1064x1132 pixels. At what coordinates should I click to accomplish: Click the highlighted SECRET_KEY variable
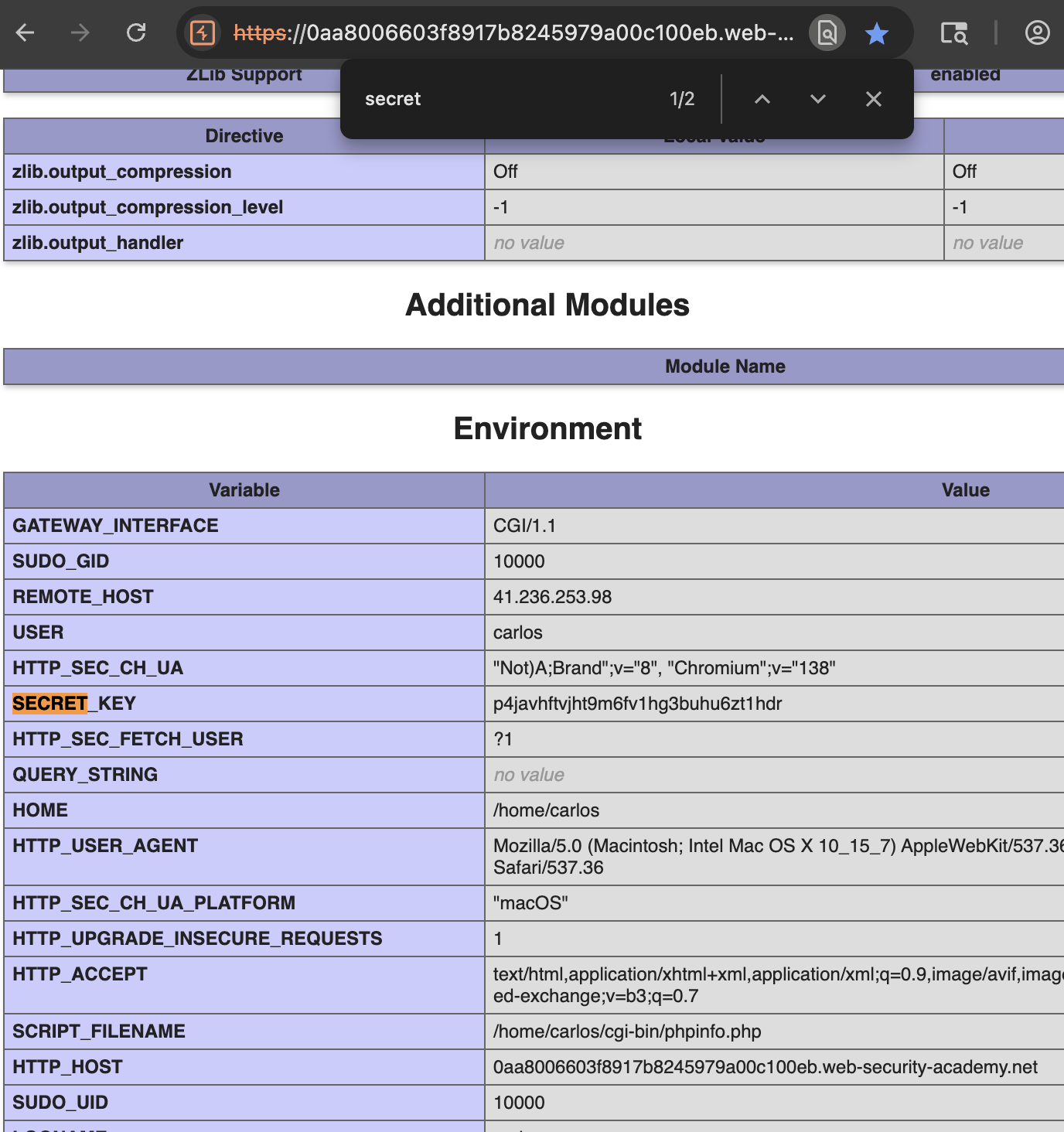tap(74, 704)
